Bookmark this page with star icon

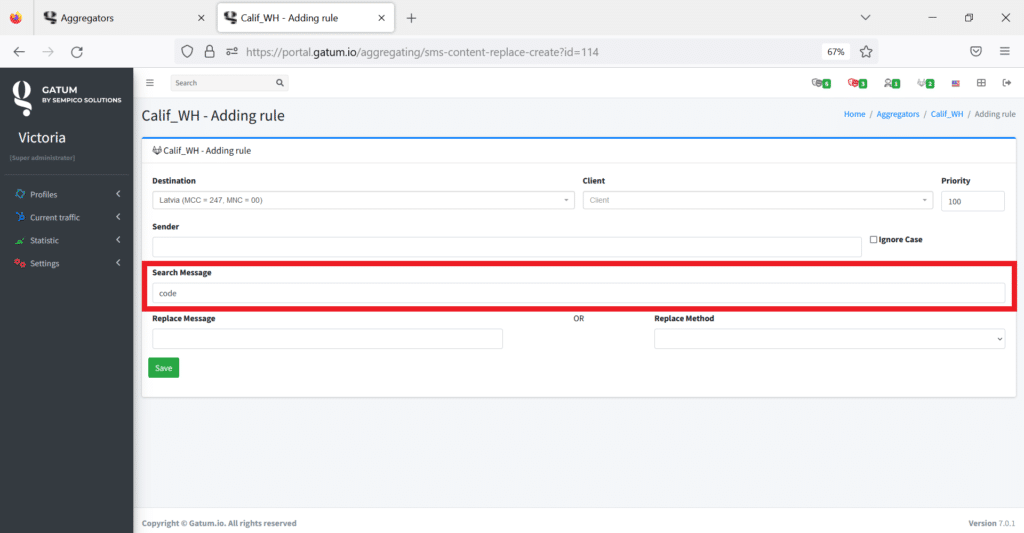tap(866, 52)
